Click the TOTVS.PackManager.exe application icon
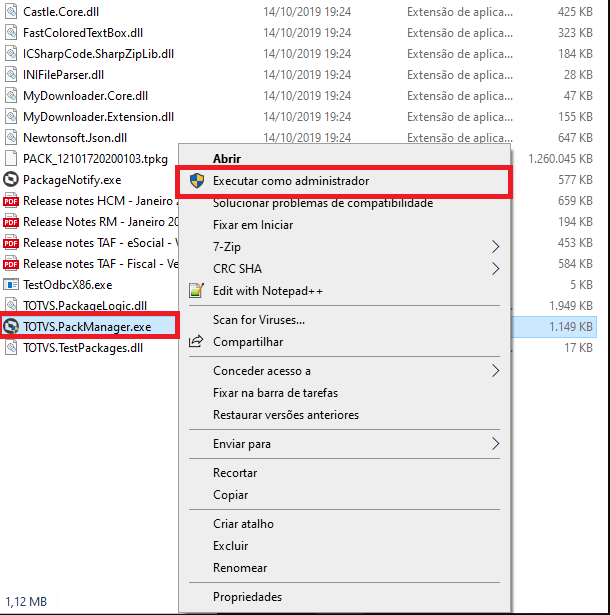This screenshot has height=615, width=610. [x=11, y=326]
